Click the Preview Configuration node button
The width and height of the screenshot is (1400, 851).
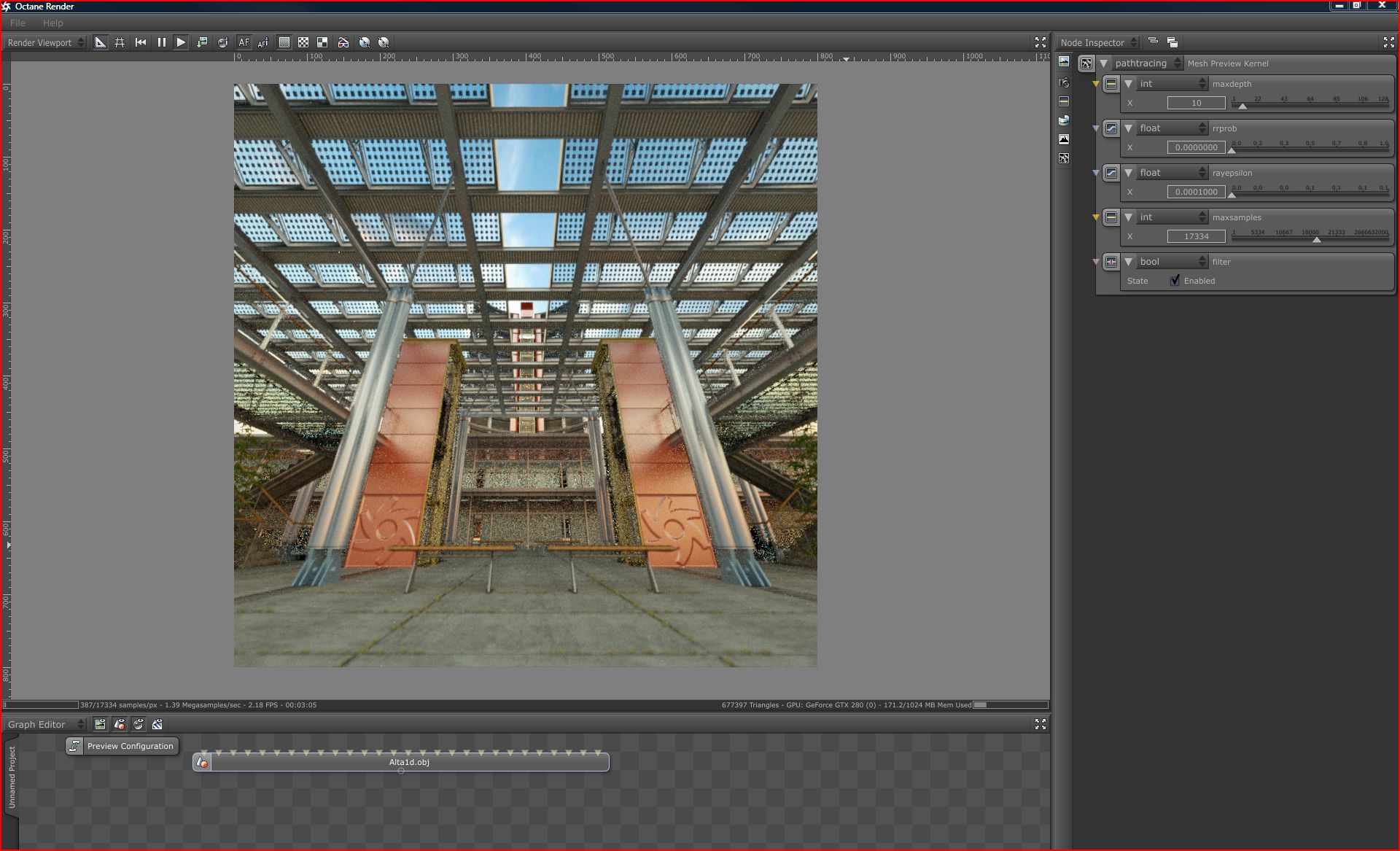tap(122, 746)
